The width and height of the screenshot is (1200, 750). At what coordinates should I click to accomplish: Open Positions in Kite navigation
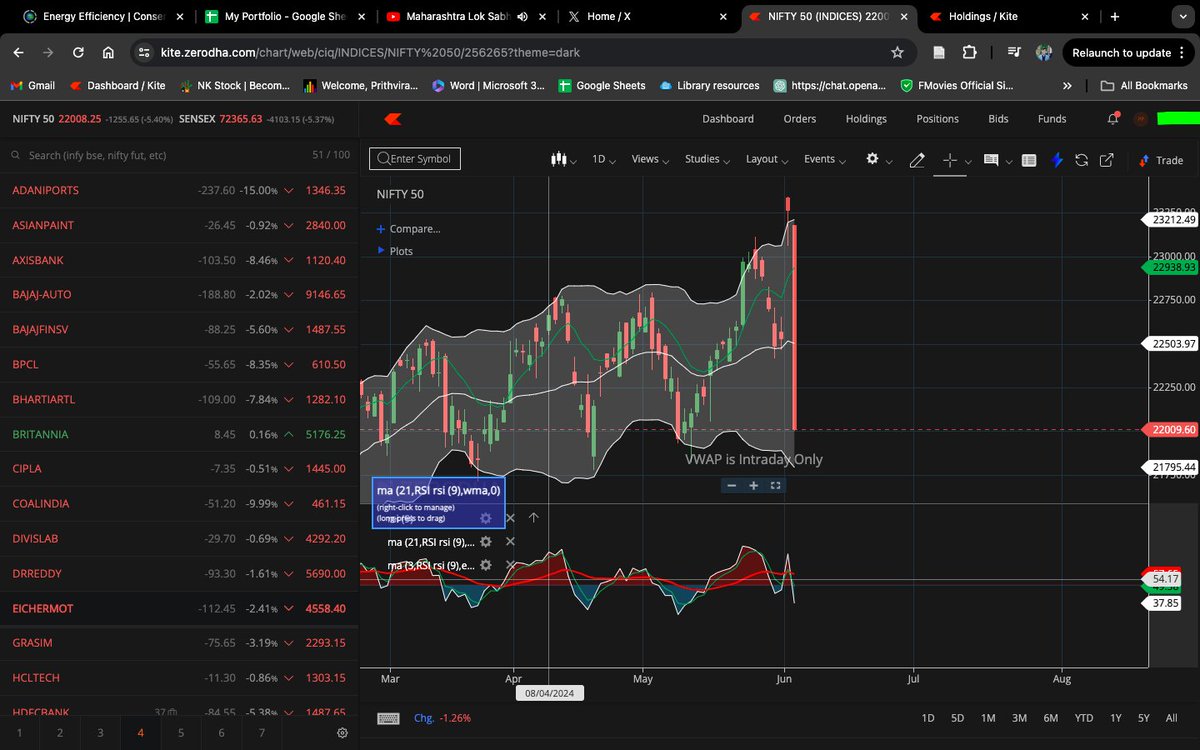(x=938, y=119)
